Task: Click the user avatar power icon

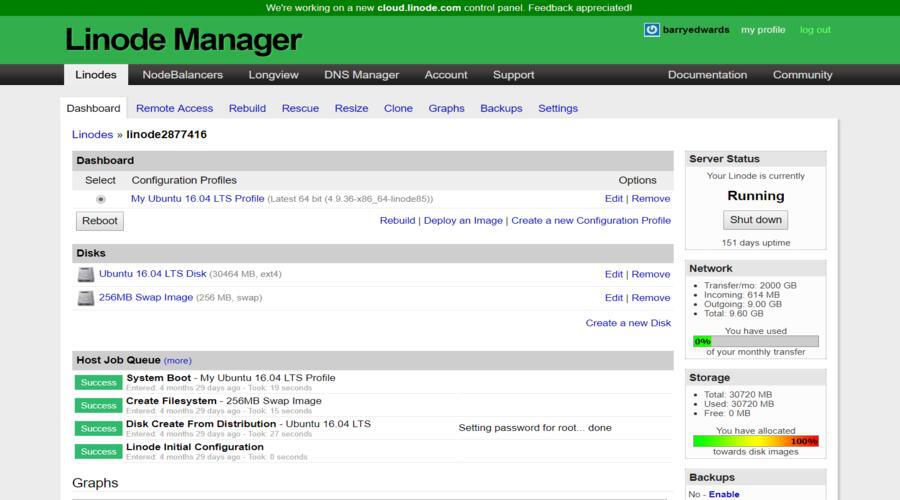Action: tap(651, 30)
